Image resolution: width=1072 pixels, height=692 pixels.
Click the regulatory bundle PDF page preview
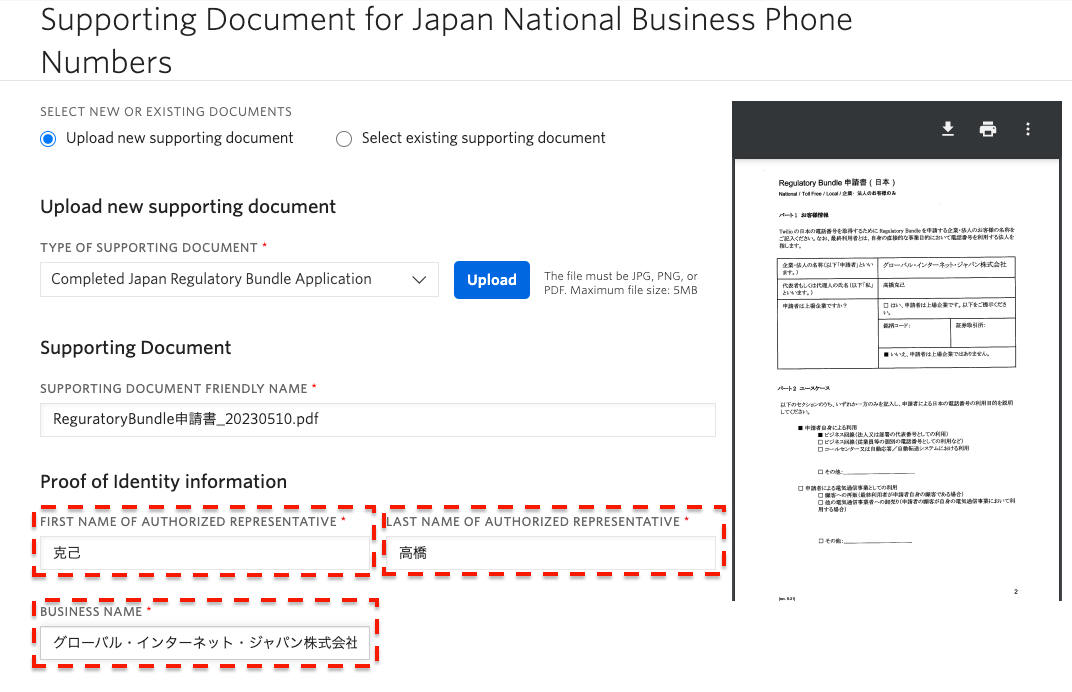pyautogui.click(x=896, y=380)
